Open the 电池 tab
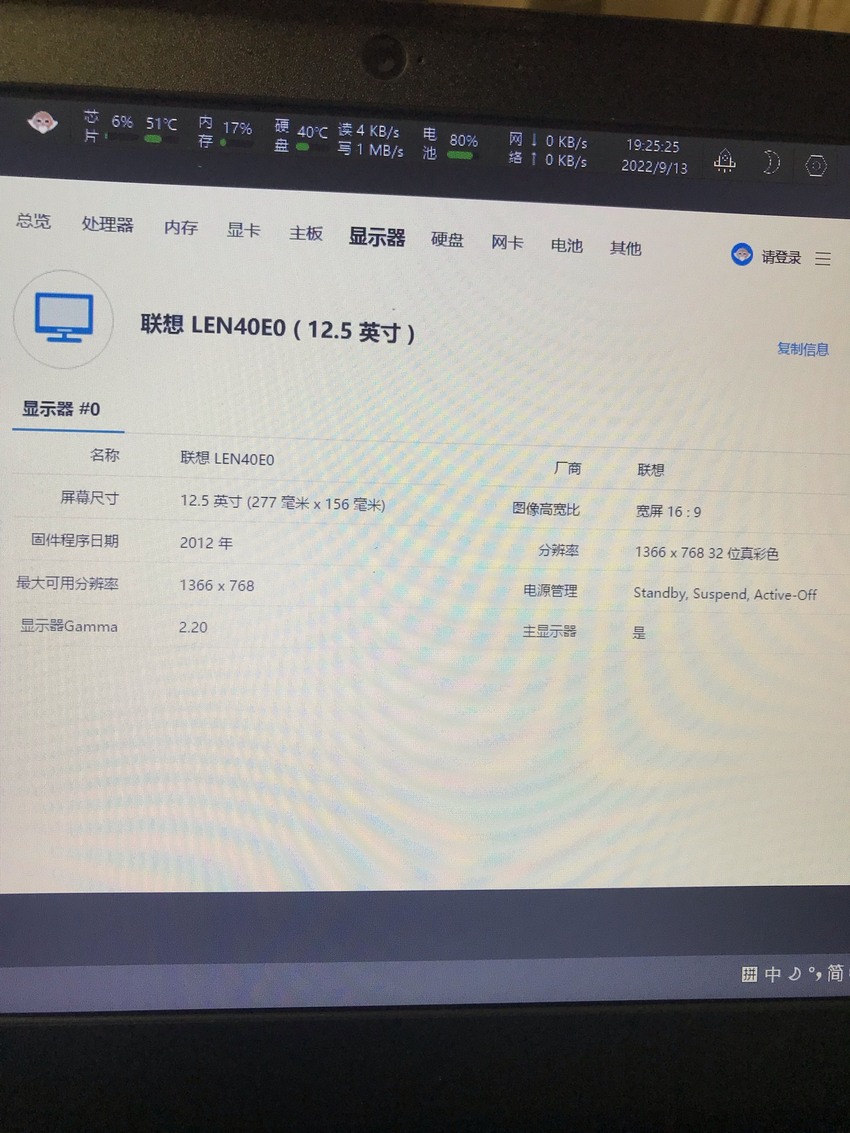Image resolution: width=850 pixels, height=1133 pixels. click(567, 245)
